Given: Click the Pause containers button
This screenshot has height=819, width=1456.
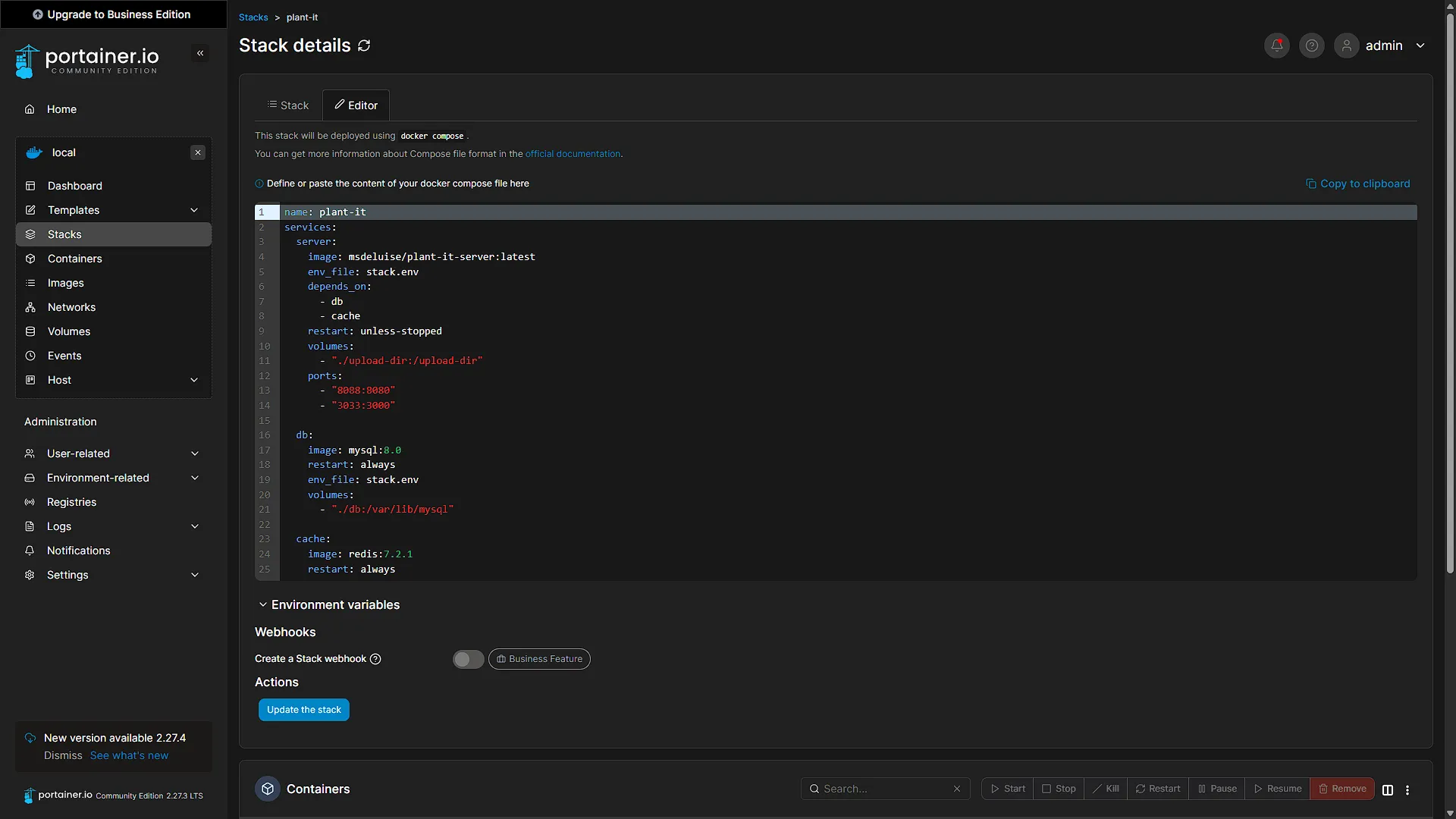Looking at the screenshot, I should (1217, 789).
